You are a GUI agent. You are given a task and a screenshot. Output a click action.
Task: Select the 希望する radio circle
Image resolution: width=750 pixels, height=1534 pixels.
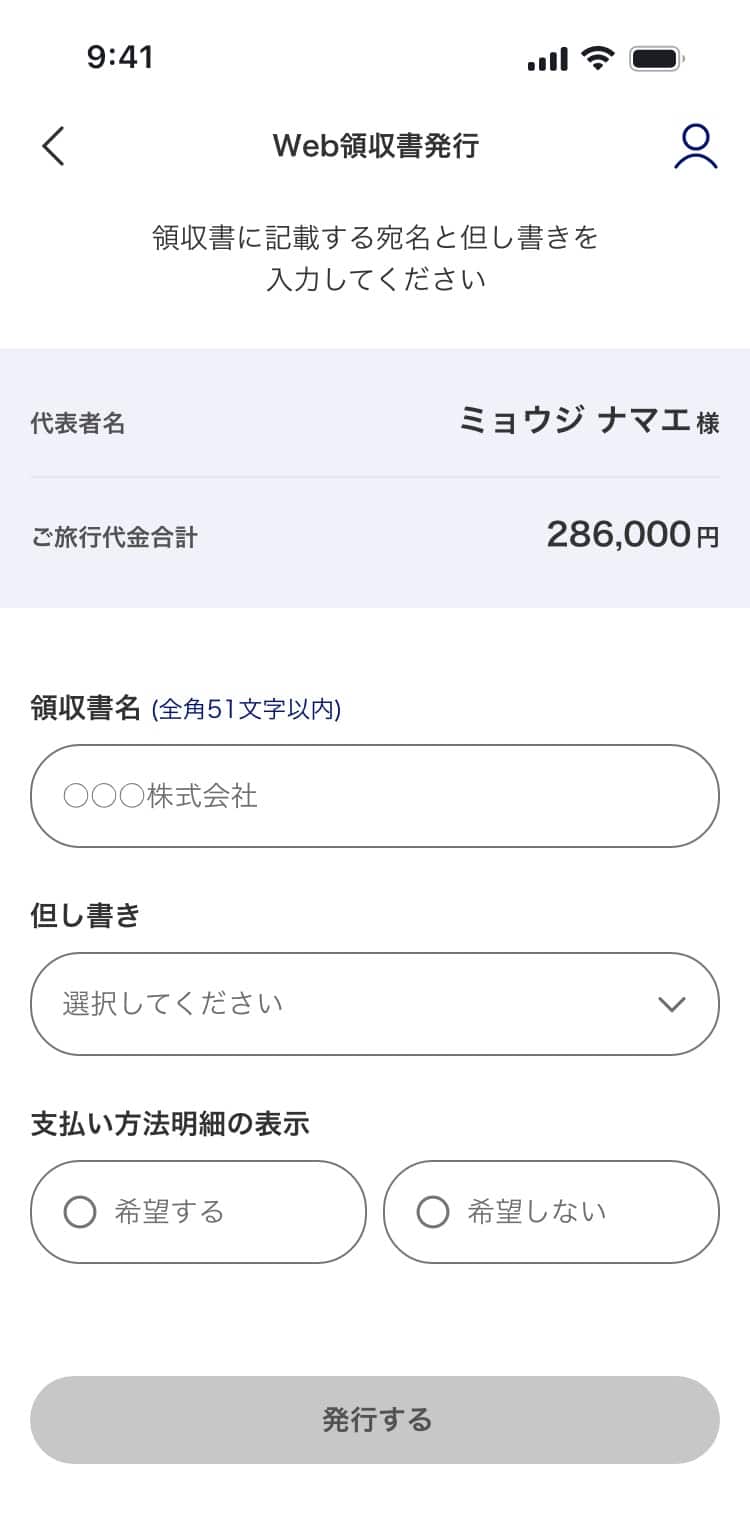click(x=80, y=1212)
